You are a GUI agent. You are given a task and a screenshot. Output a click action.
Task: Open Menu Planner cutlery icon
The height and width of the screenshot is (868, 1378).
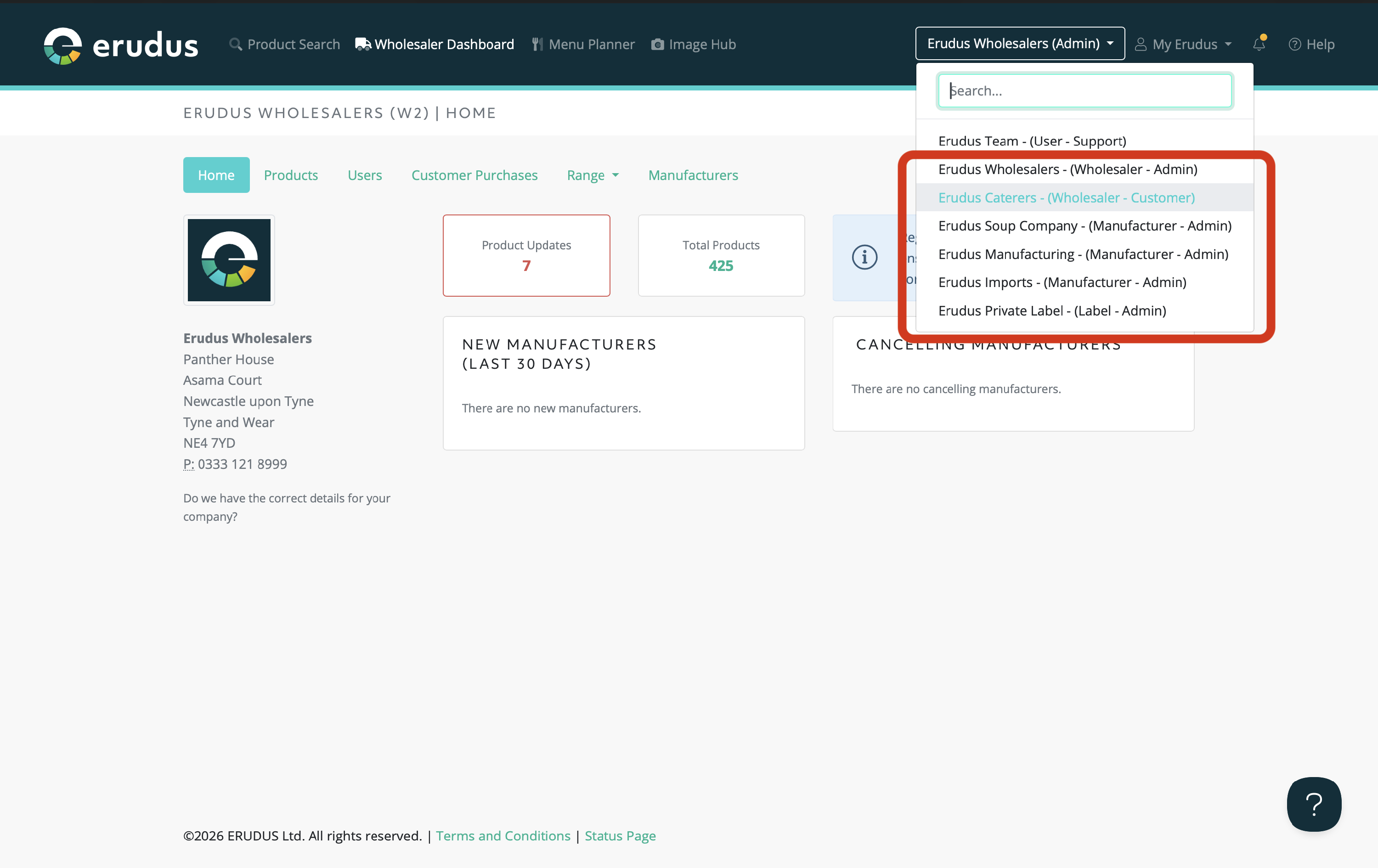(537, 44)
